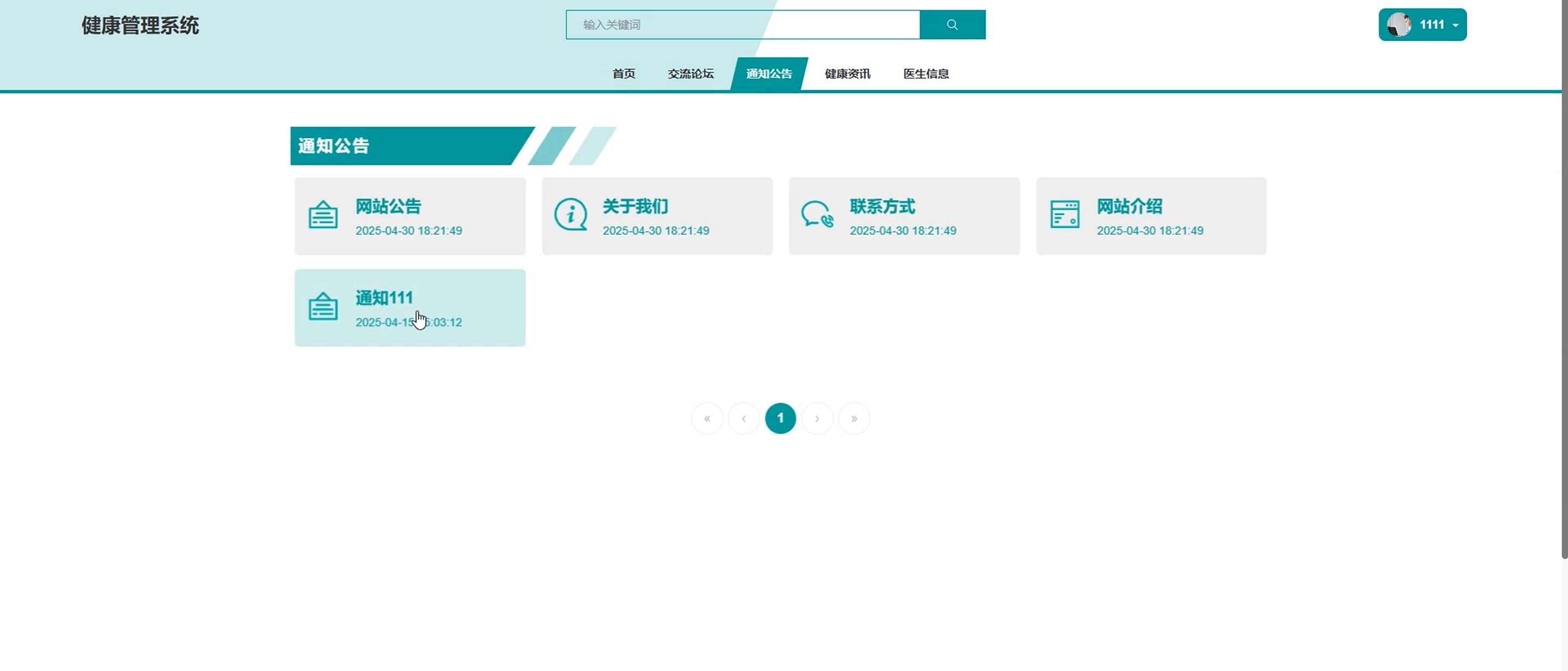Screen dimensions: 1568x671
Task: Click the magnifier search button
Action: click(x=952, y=25)
